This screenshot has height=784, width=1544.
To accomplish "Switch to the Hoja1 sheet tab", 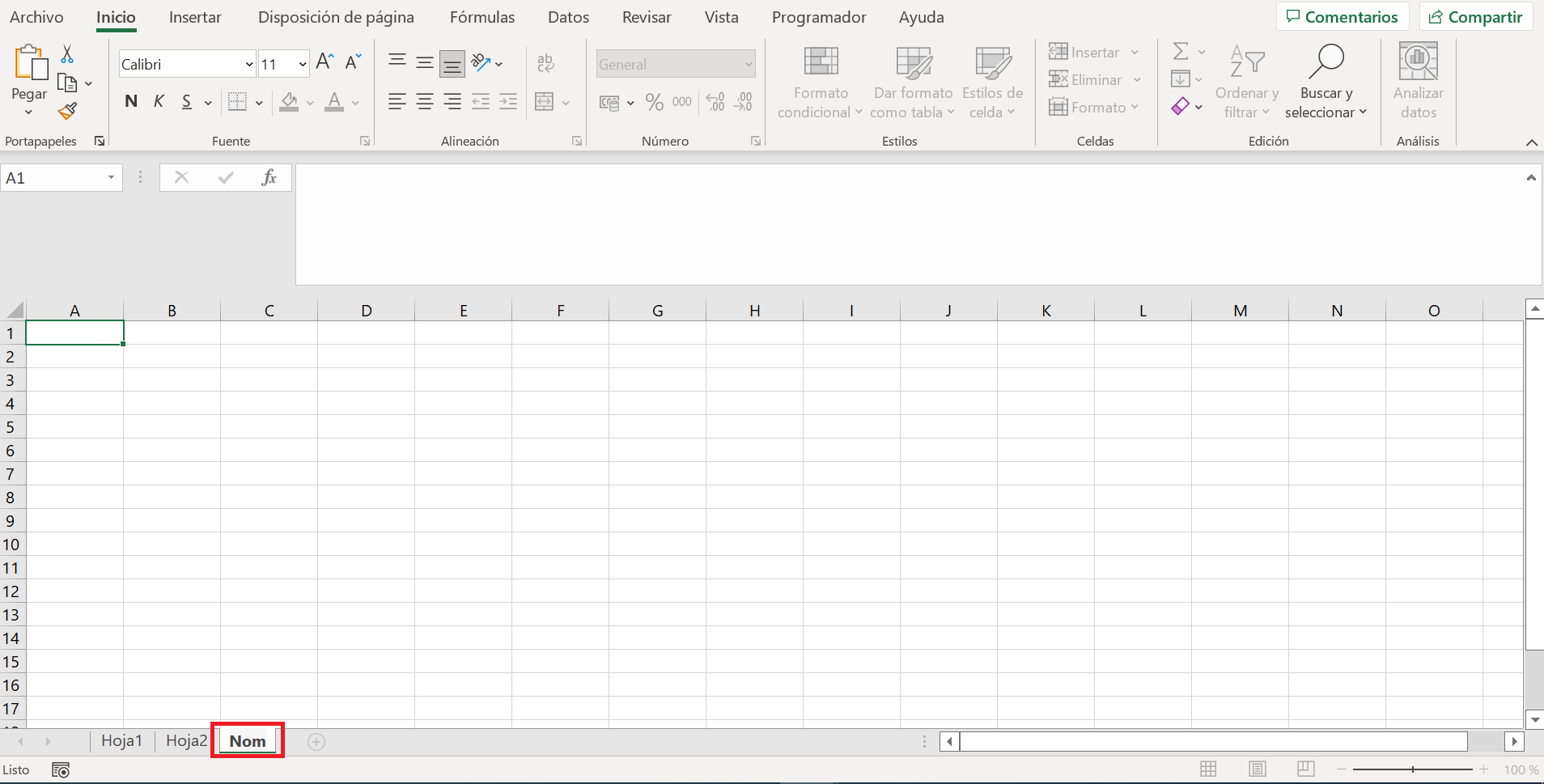I will (x=121, y=741).
